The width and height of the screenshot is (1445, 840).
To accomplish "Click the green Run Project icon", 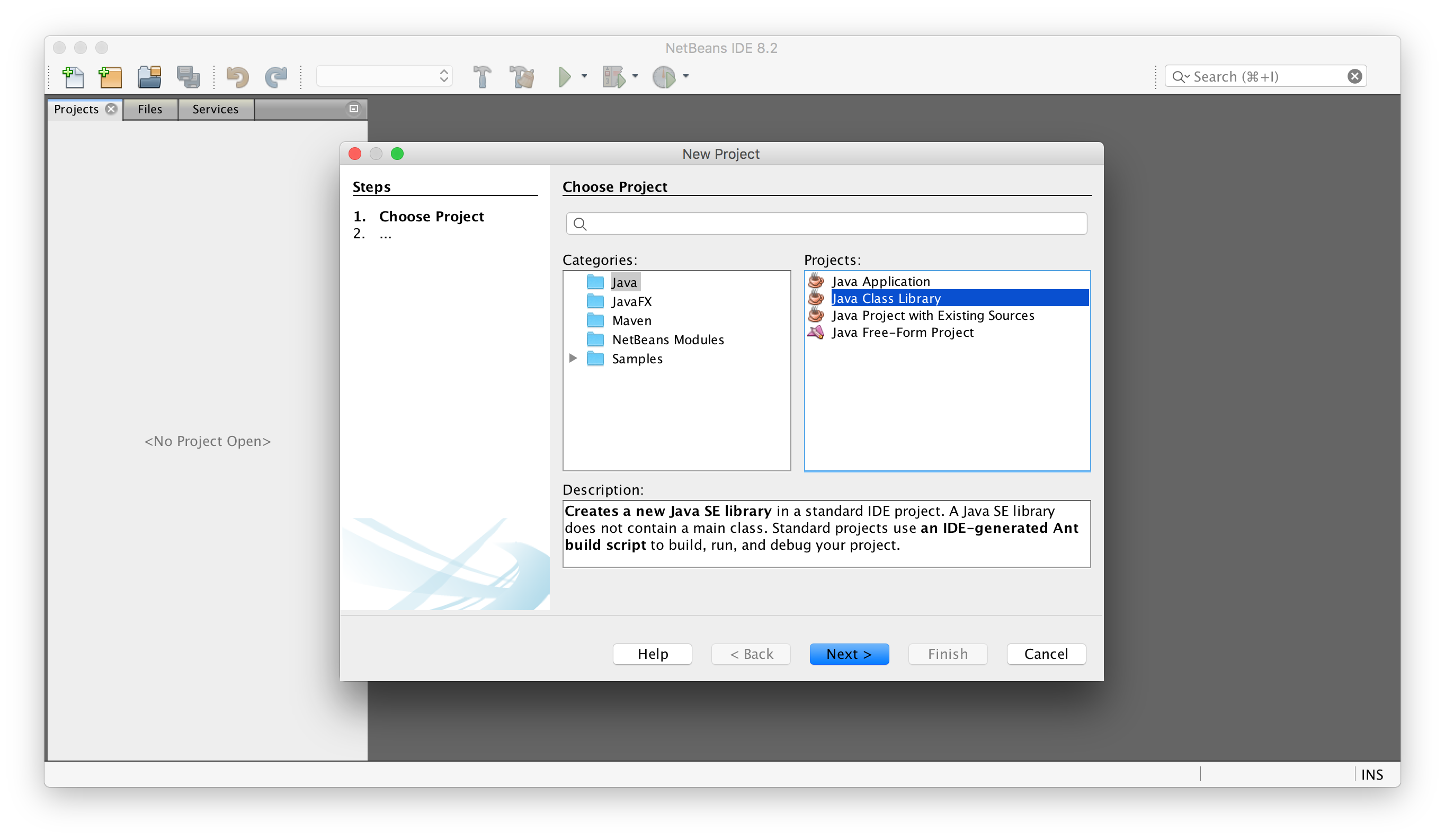I will click(565, 76).
